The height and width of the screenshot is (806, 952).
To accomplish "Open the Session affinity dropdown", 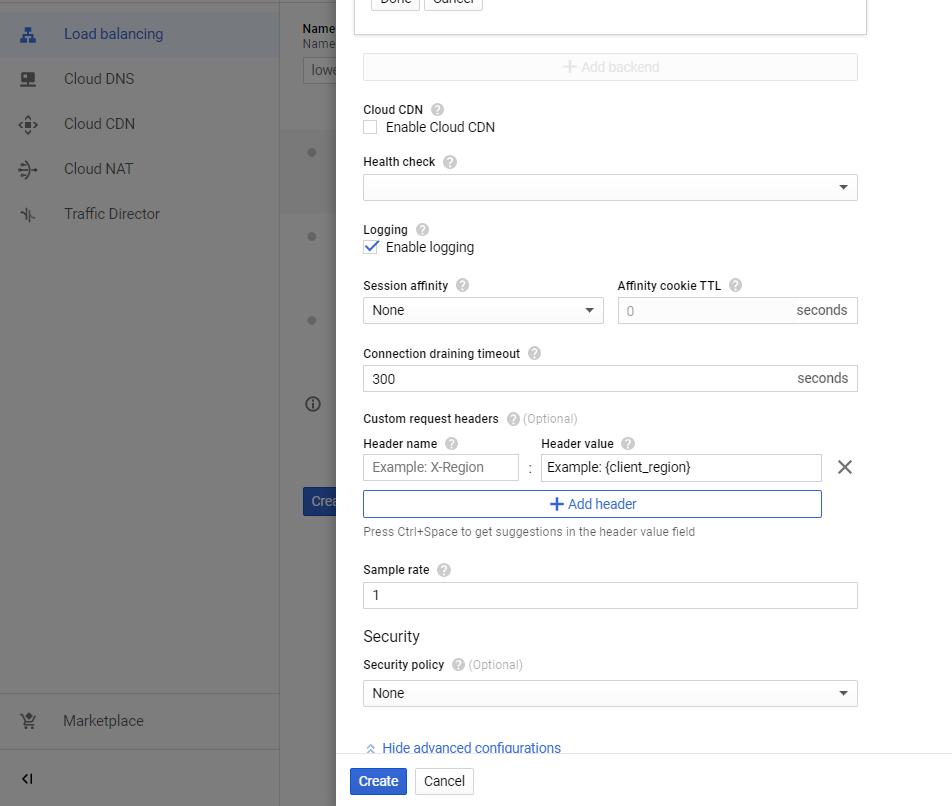I will point(483,310).
